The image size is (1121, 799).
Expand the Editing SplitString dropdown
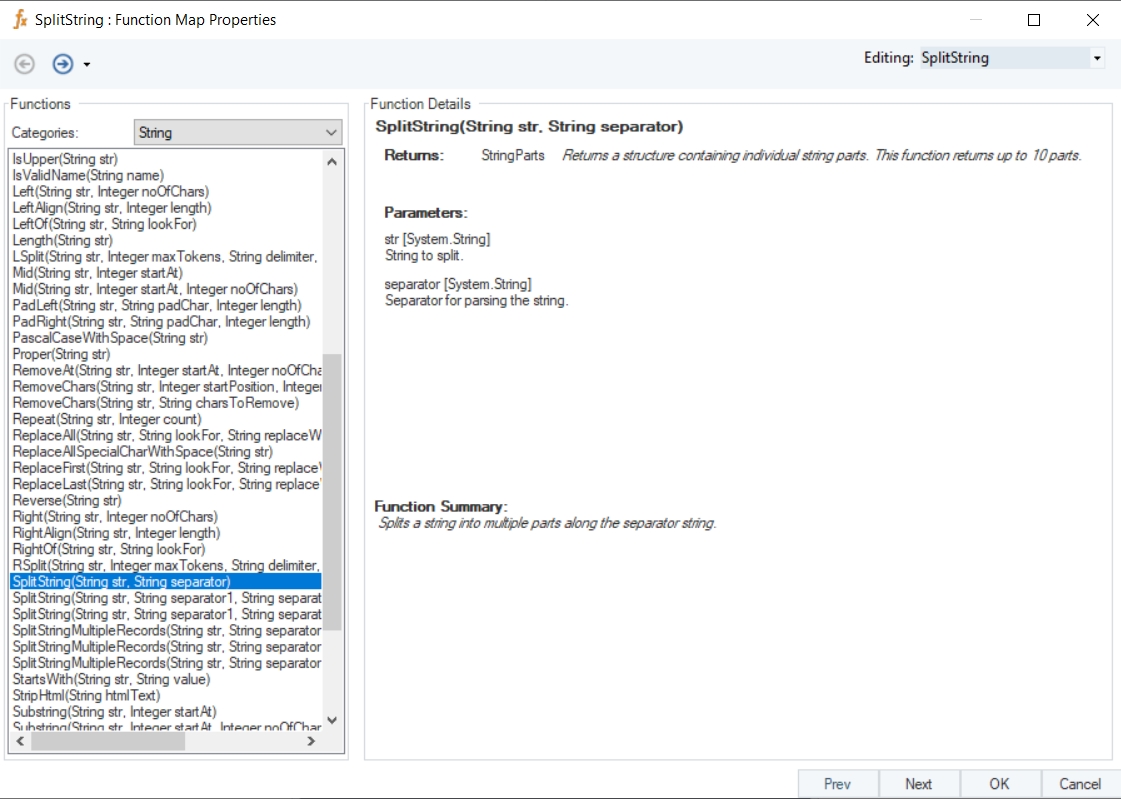click(1097, 58)
